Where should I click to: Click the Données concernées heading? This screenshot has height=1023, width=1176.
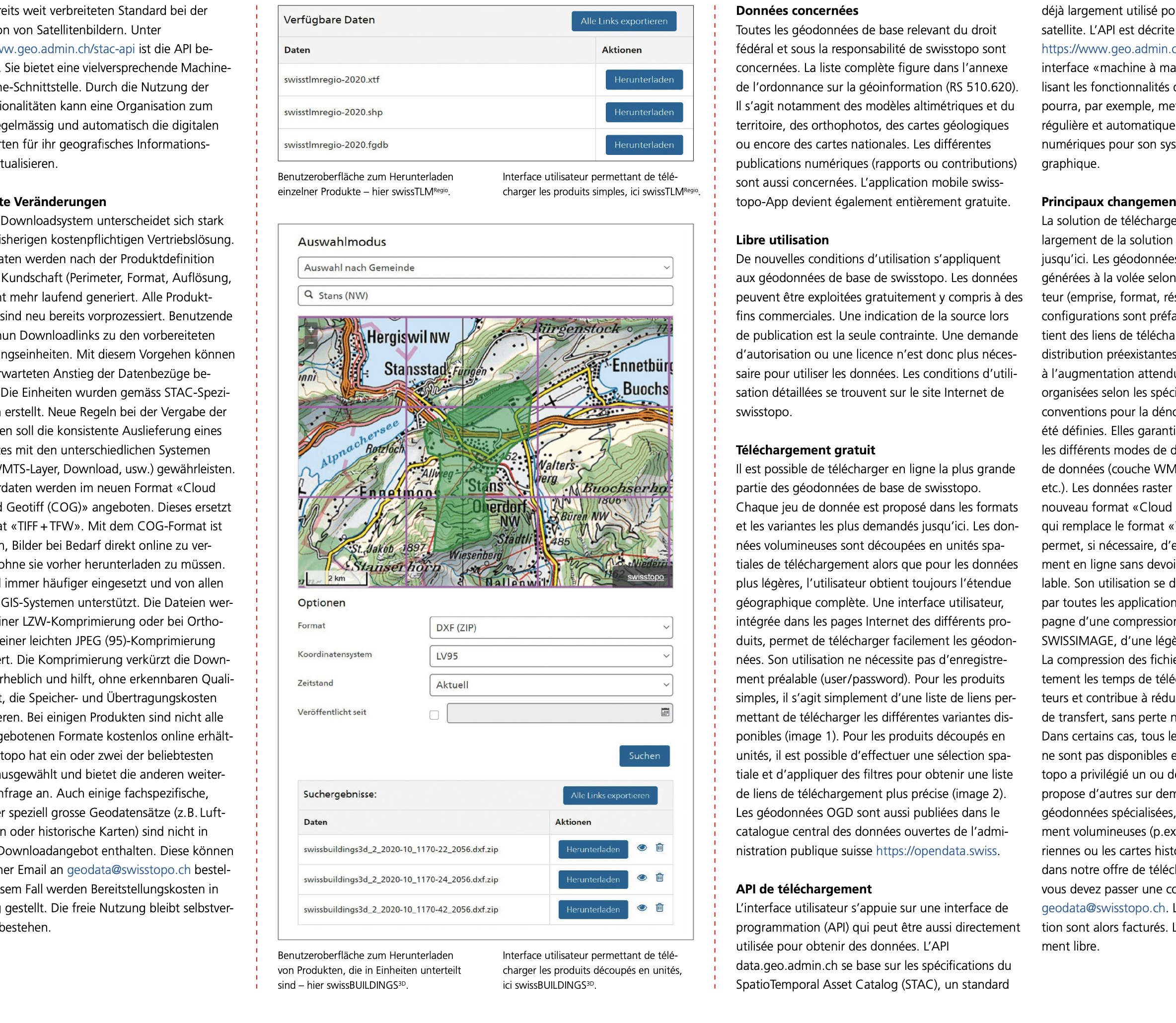[x=797, y=10]
